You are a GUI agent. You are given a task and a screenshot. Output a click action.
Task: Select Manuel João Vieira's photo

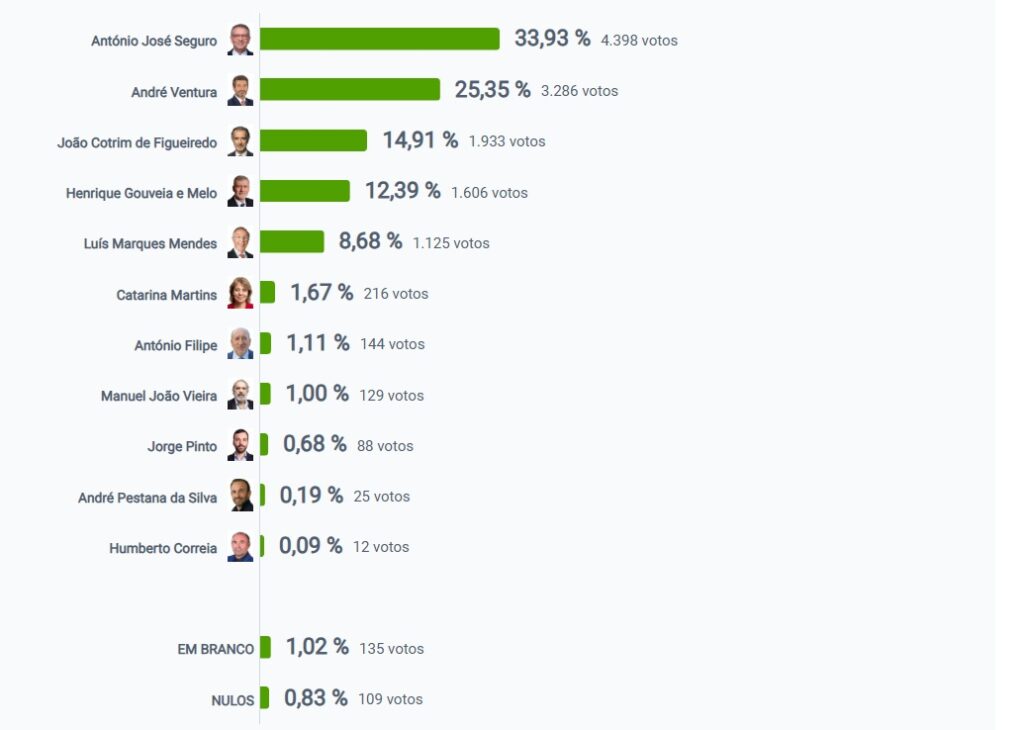[x=240, y=395]
